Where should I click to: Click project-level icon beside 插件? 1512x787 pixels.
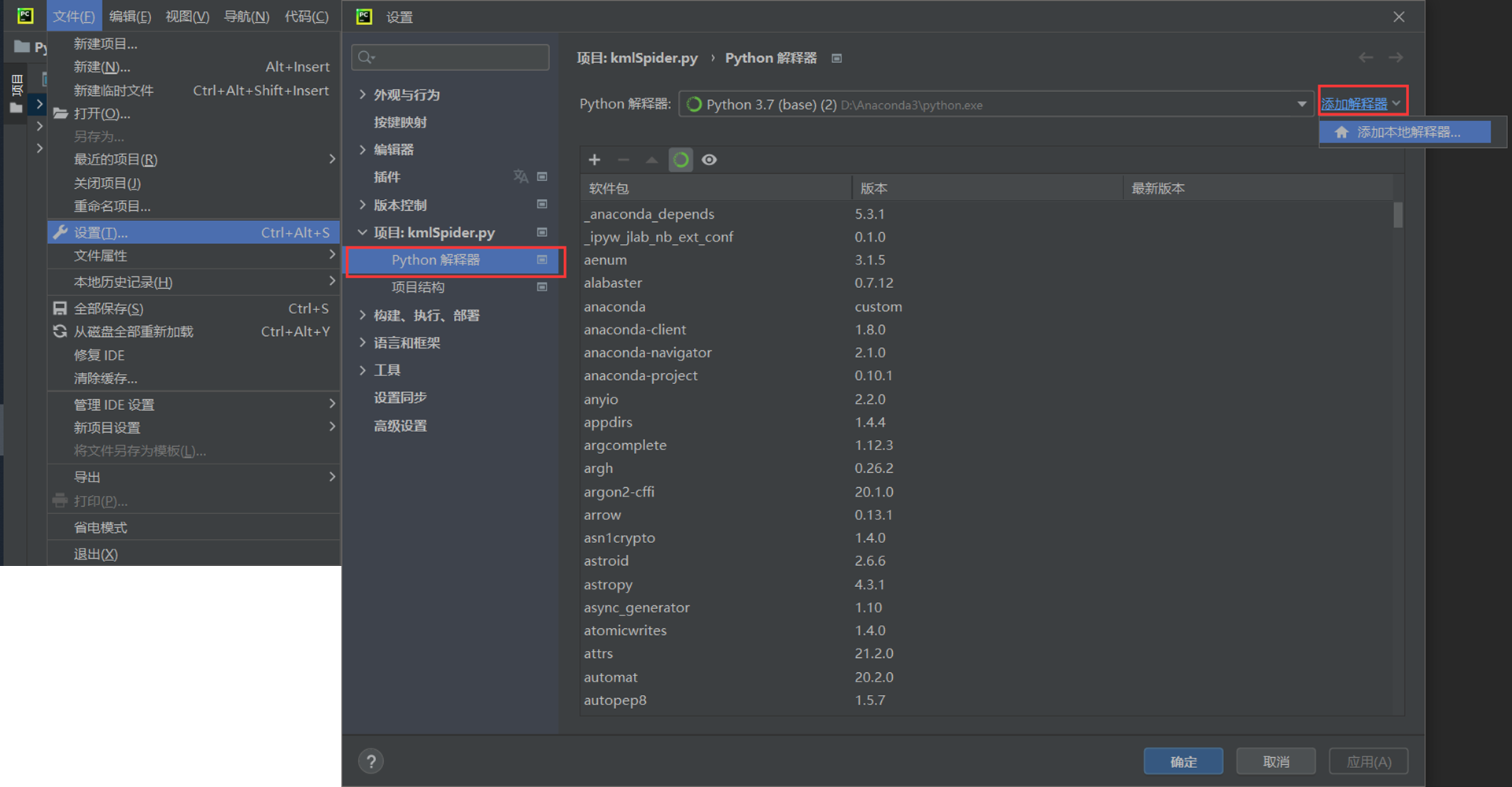click(542, 176)
